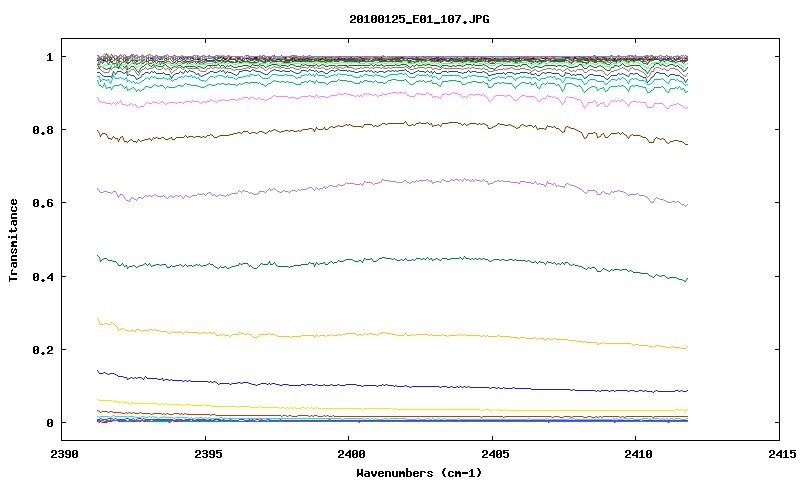The image size is (800, 480).
Task: Click the brown spectrum curve near 0.8
Action: pos(393,124)
